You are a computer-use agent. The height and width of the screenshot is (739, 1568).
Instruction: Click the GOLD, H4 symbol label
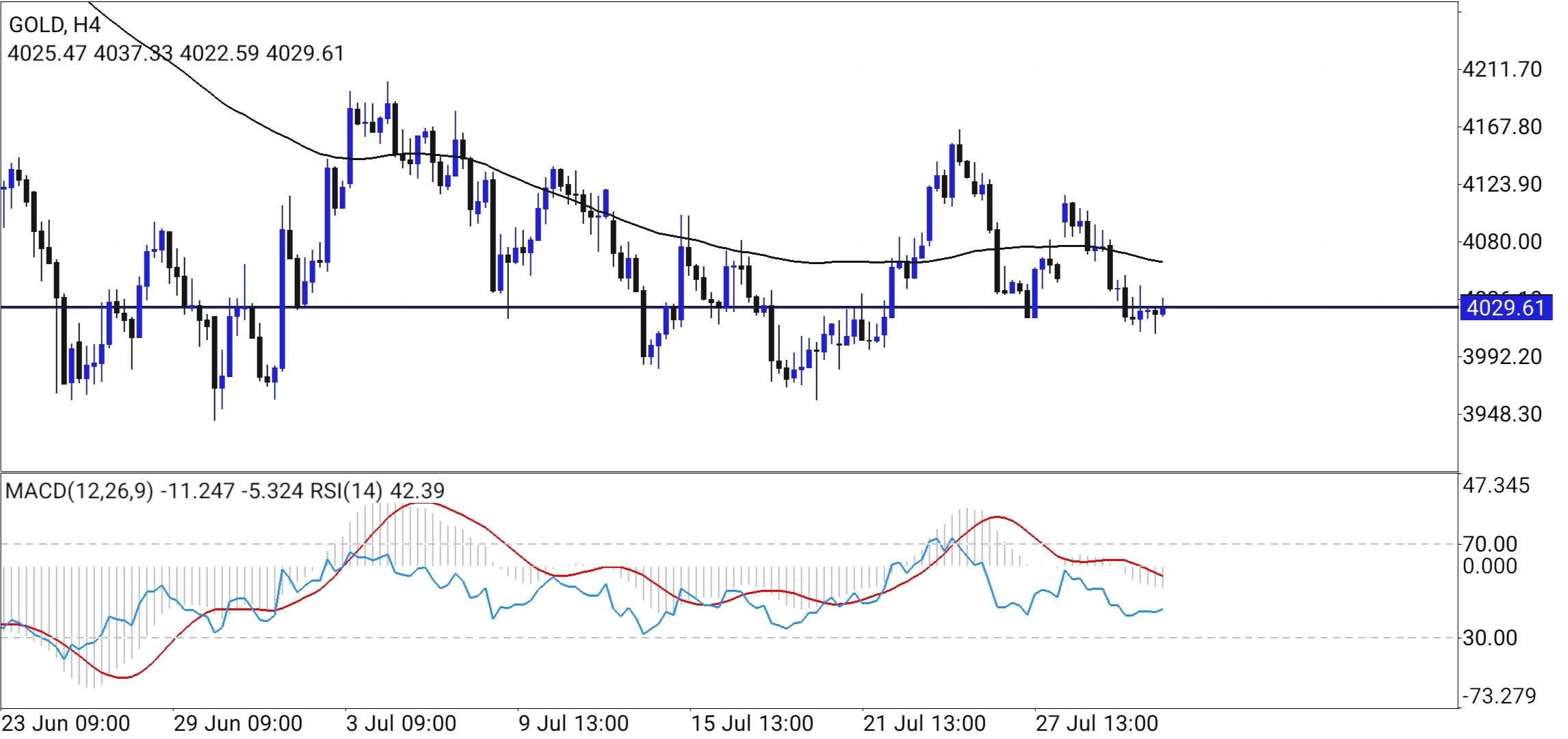(x=54, y=25)
